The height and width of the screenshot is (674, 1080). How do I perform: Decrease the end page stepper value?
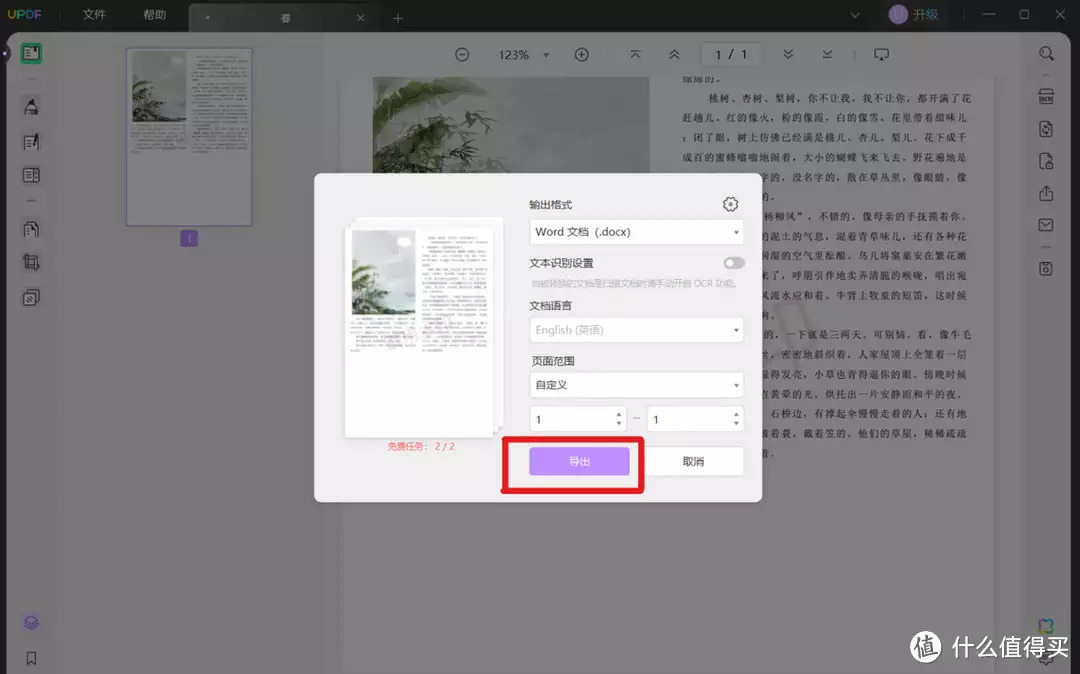point(736,423)
